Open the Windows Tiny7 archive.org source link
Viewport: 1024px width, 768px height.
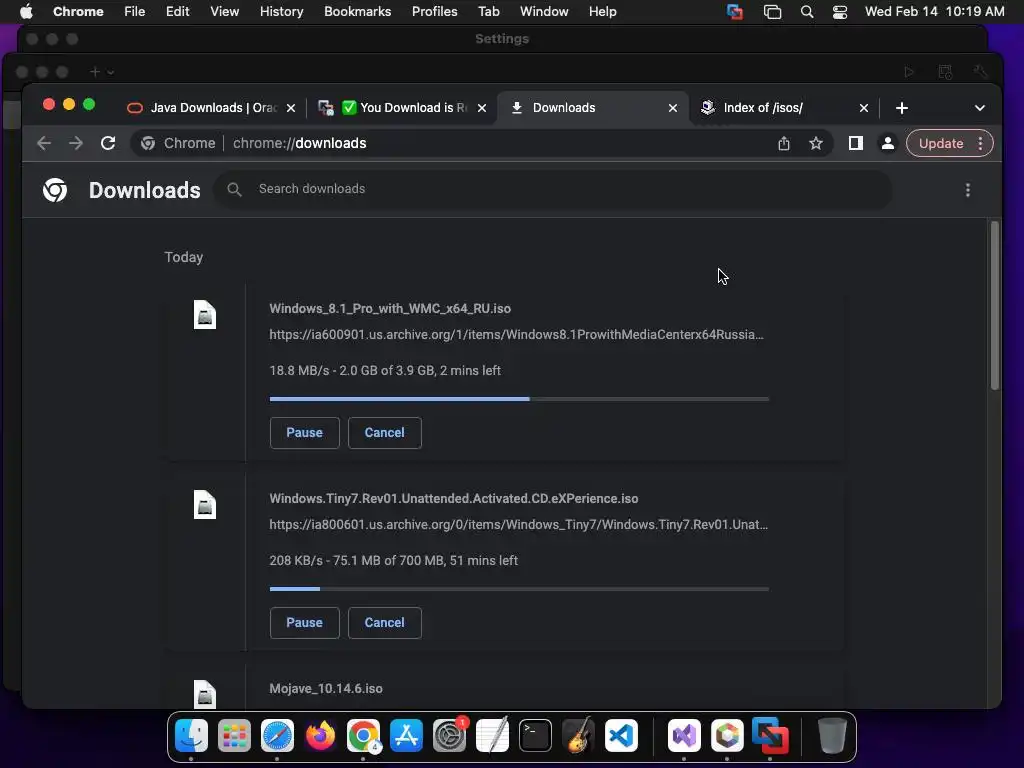[x=519, y=524]
